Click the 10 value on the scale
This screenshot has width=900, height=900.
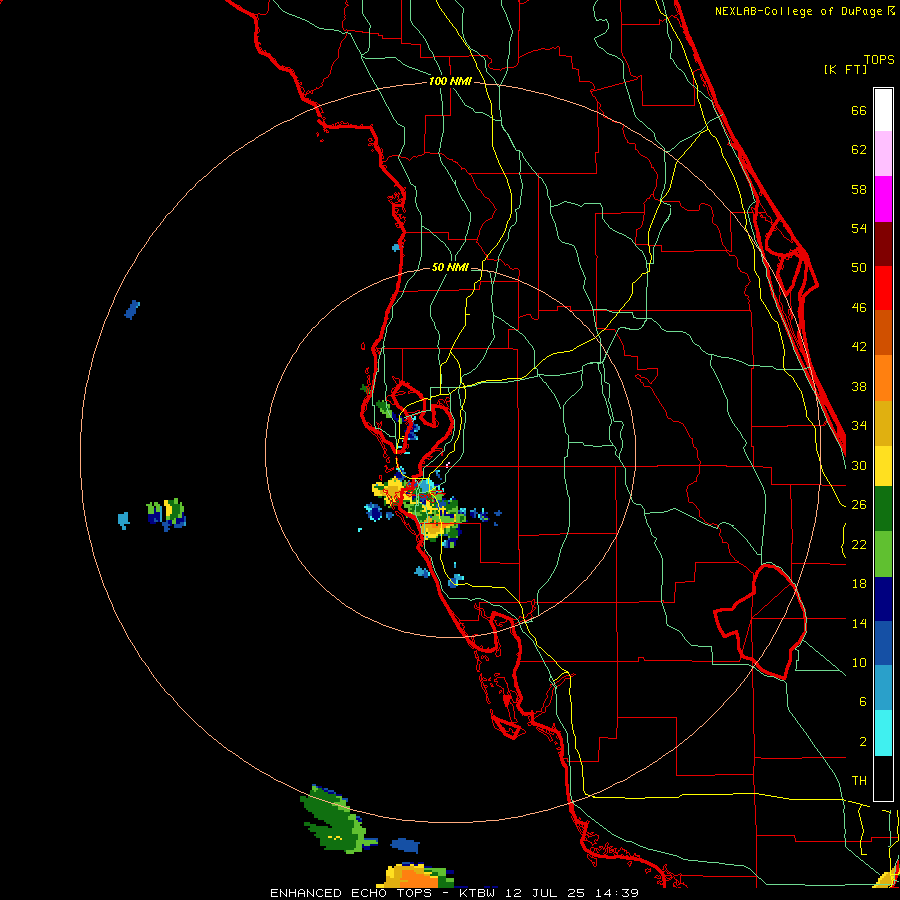click(859, 663)
